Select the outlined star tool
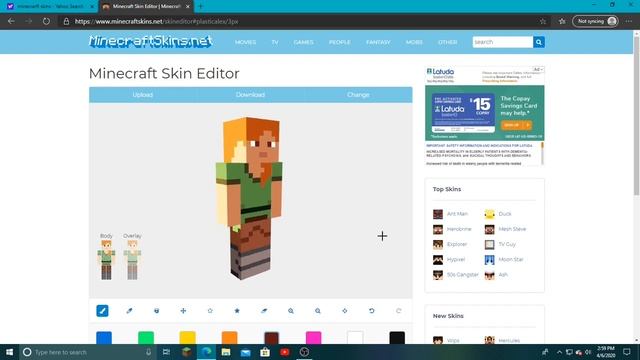640x360 pixels. 210,311
